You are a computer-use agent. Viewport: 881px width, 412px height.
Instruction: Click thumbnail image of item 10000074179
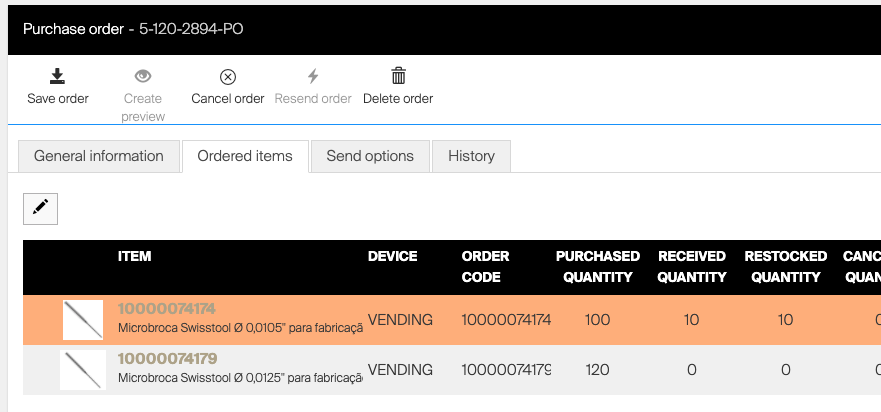coord(82,370)
